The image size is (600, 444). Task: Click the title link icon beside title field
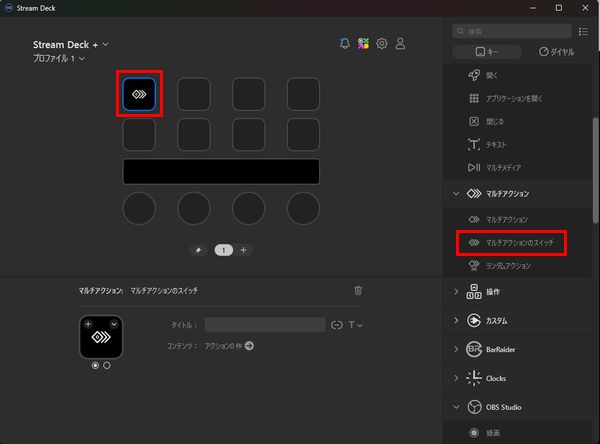(337, 325)
